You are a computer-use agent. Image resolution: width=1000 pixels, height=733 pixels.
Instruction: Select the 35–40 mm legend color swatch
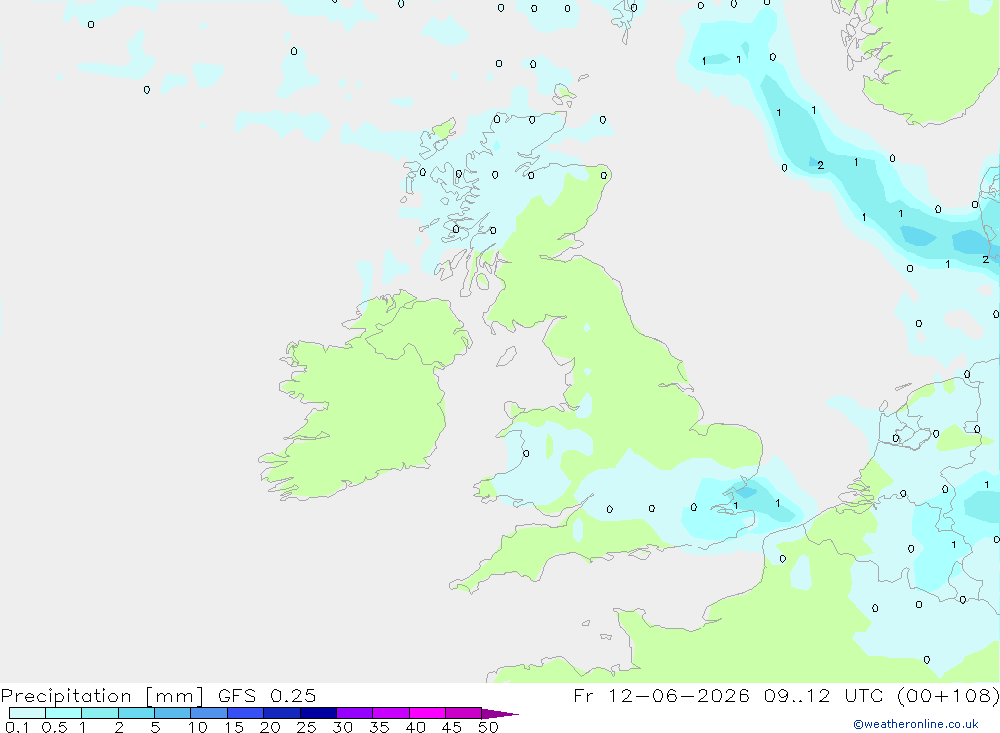tap(391, 713)
